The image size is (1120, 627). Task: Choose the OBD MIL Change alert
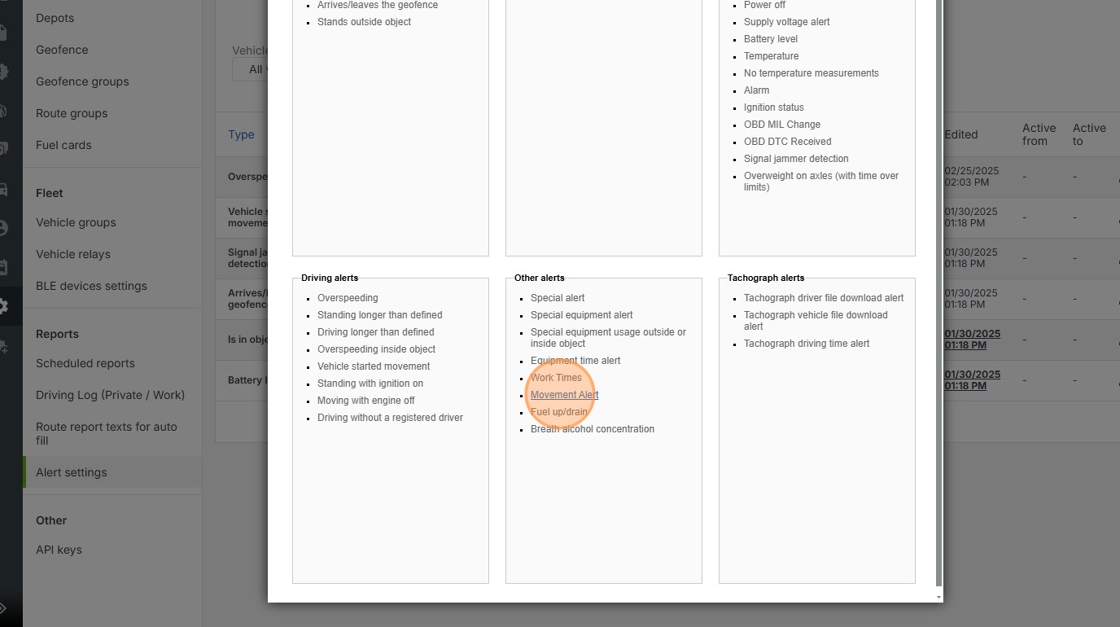pyautogui.click(x=782, y=125)
